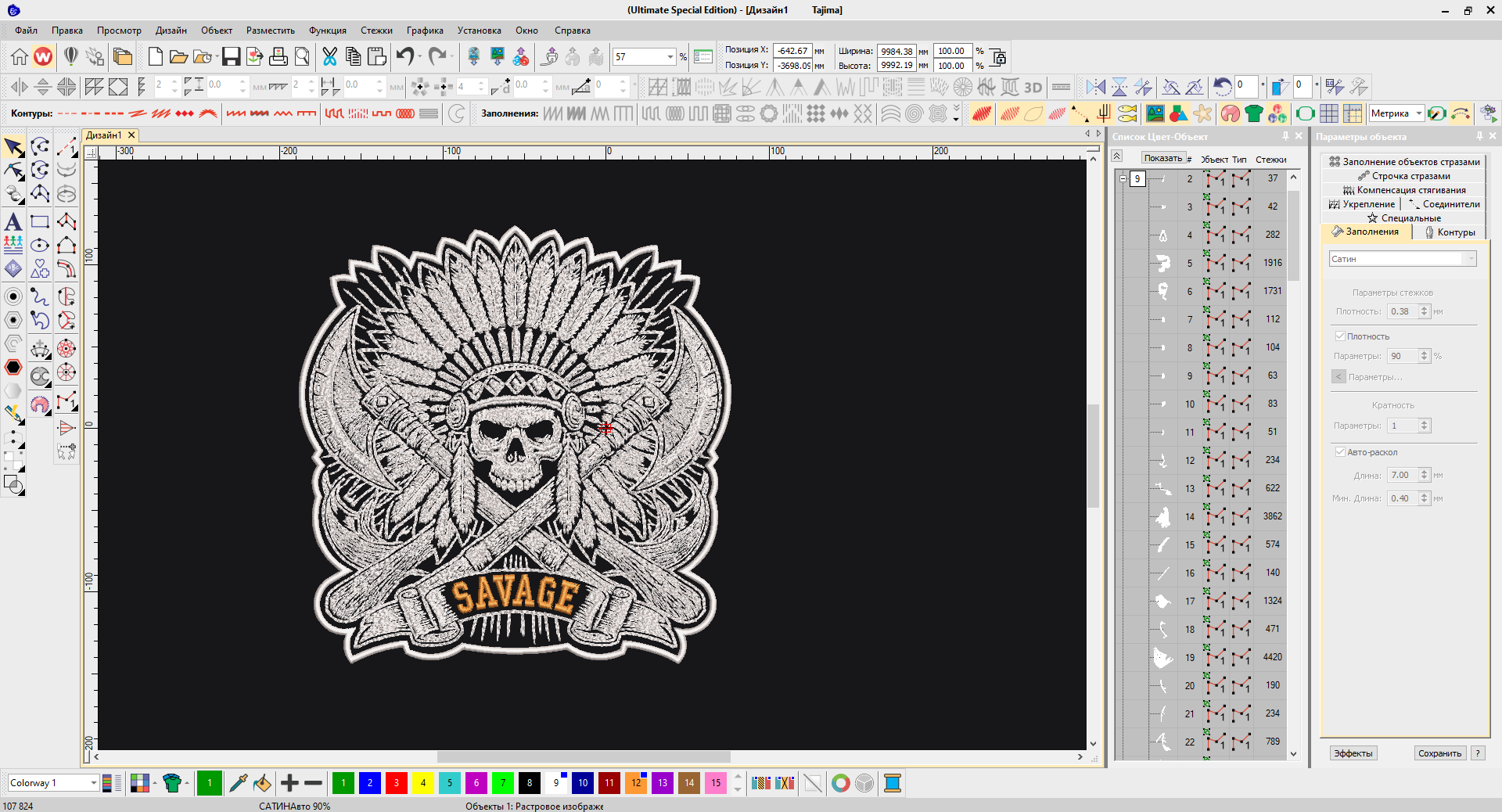Click the Print icon

[278, 56]
